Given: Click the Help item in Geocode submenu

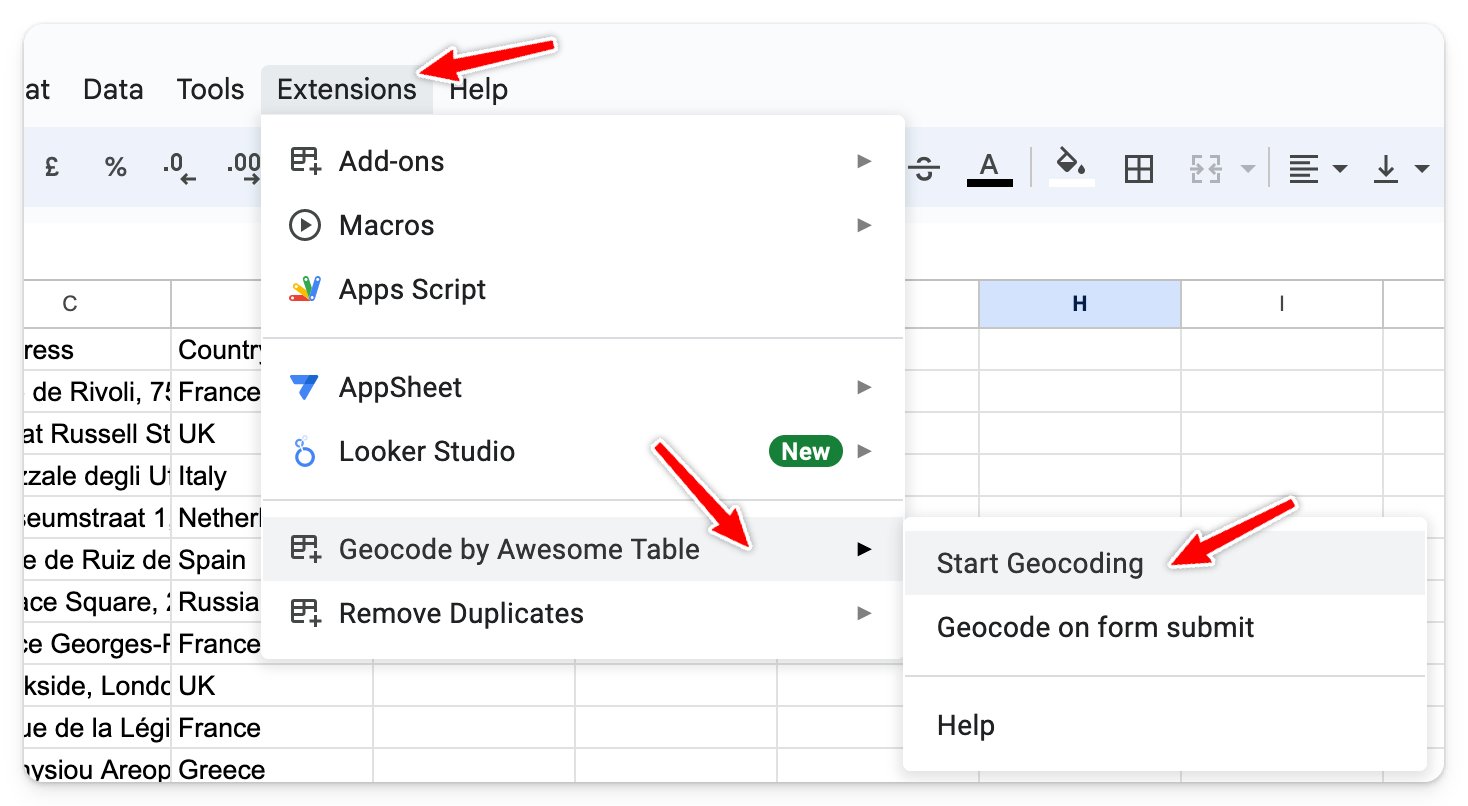Looking at the screenshot, I should click(965, 725).
